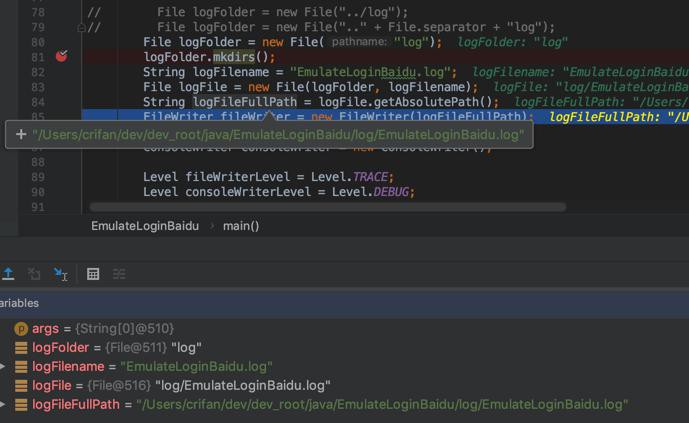Select the logFolder variable row
The width and height of the screenshot is (689, 423).
[x=344, y=347]
